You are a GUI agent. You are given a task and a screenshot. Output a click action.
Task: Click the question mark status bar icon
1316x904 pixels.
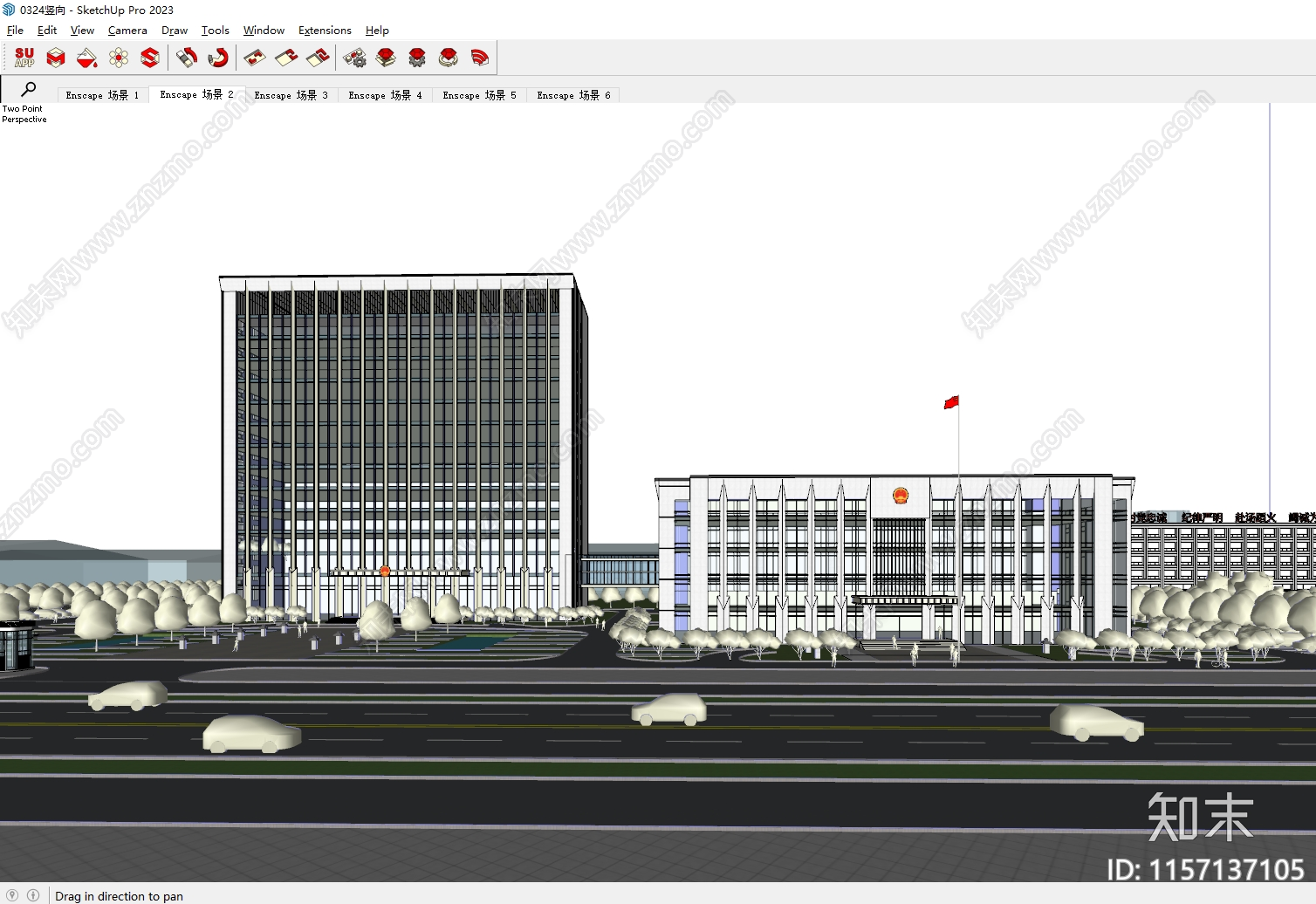(x=12, y=895)
